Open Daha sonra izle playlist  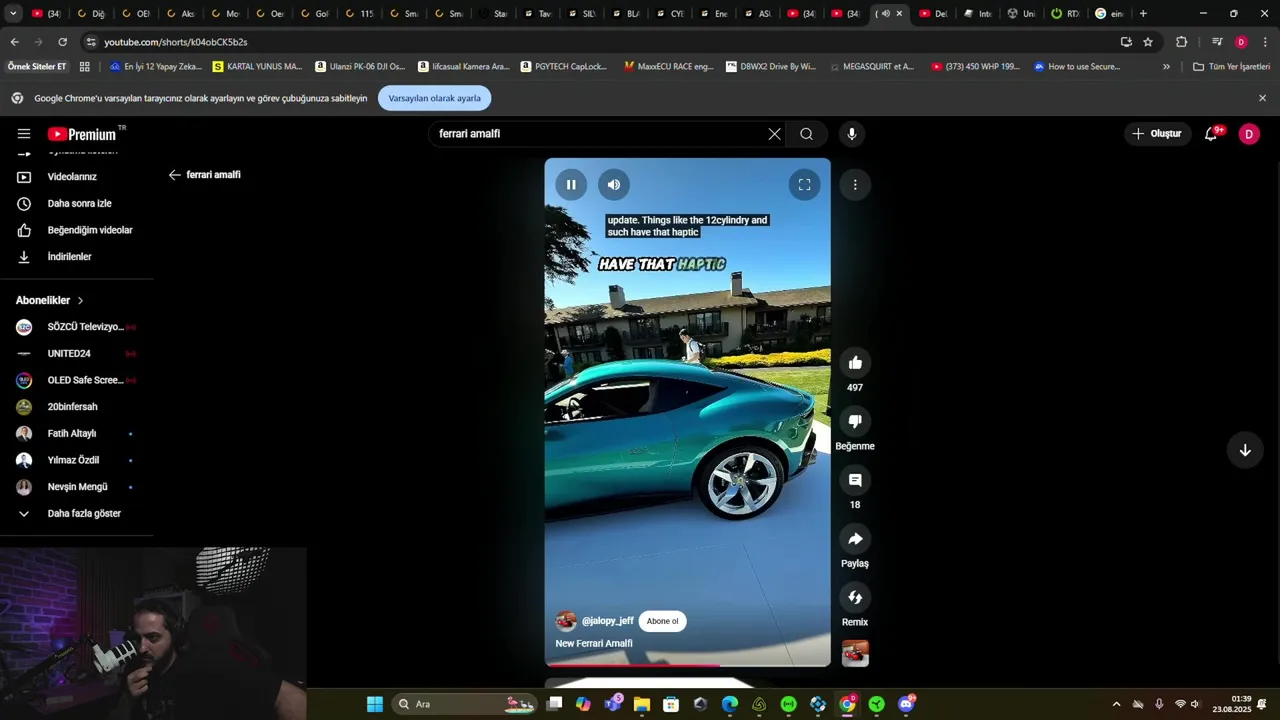(77, 203)
